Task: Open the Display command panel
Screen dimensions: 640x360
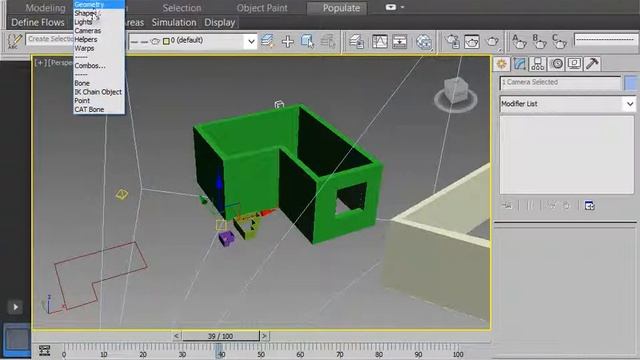Action: click(574, 64)
